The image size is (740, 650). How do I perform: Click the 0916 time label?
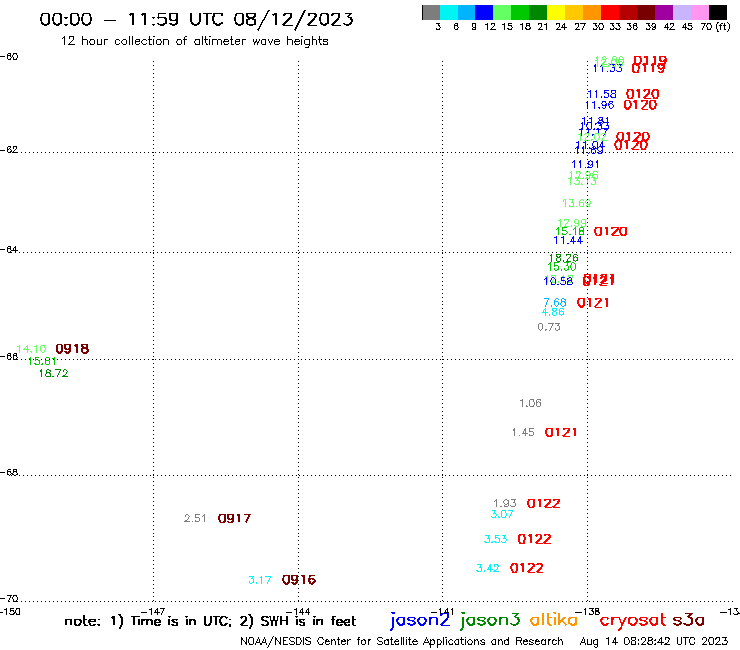pyautogui.click(x=299, y=580)
